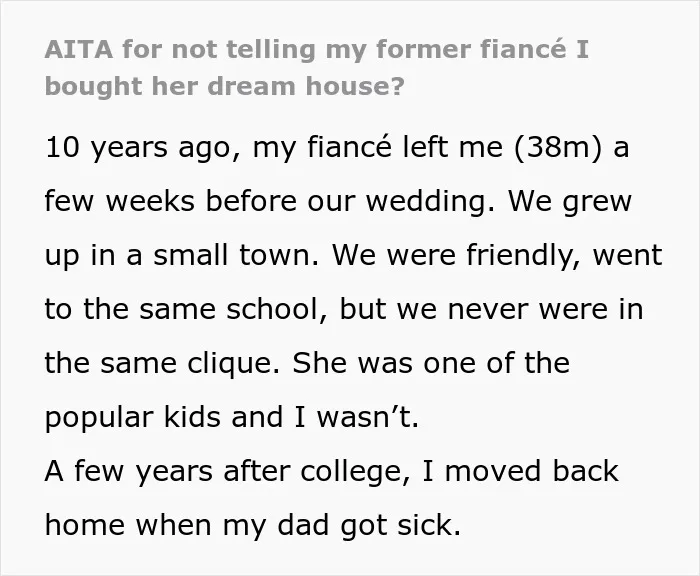
Task: Click the words 'We grew'
Action: (570, 203)
